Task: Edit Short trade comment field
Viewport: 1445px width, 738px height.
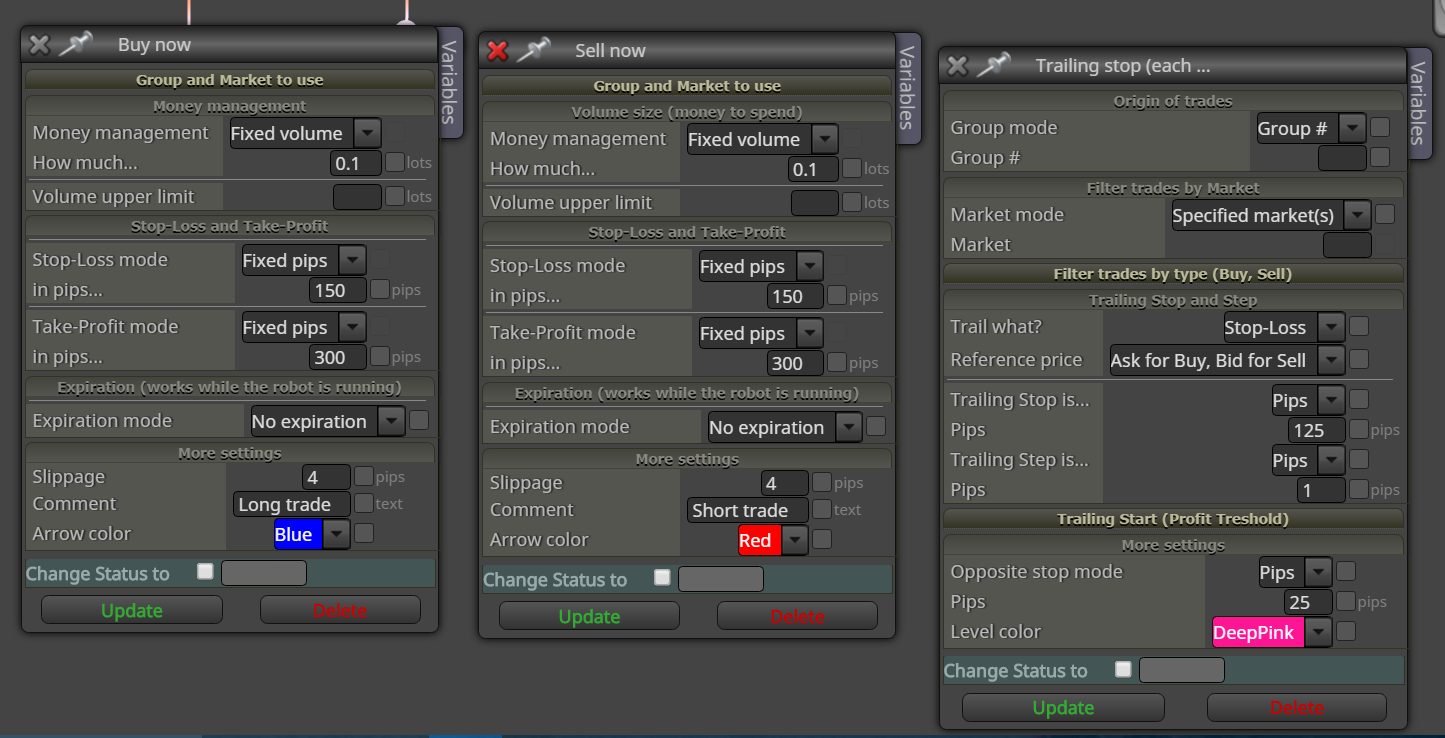Action: pyautogui.click(x=748, y=510)
